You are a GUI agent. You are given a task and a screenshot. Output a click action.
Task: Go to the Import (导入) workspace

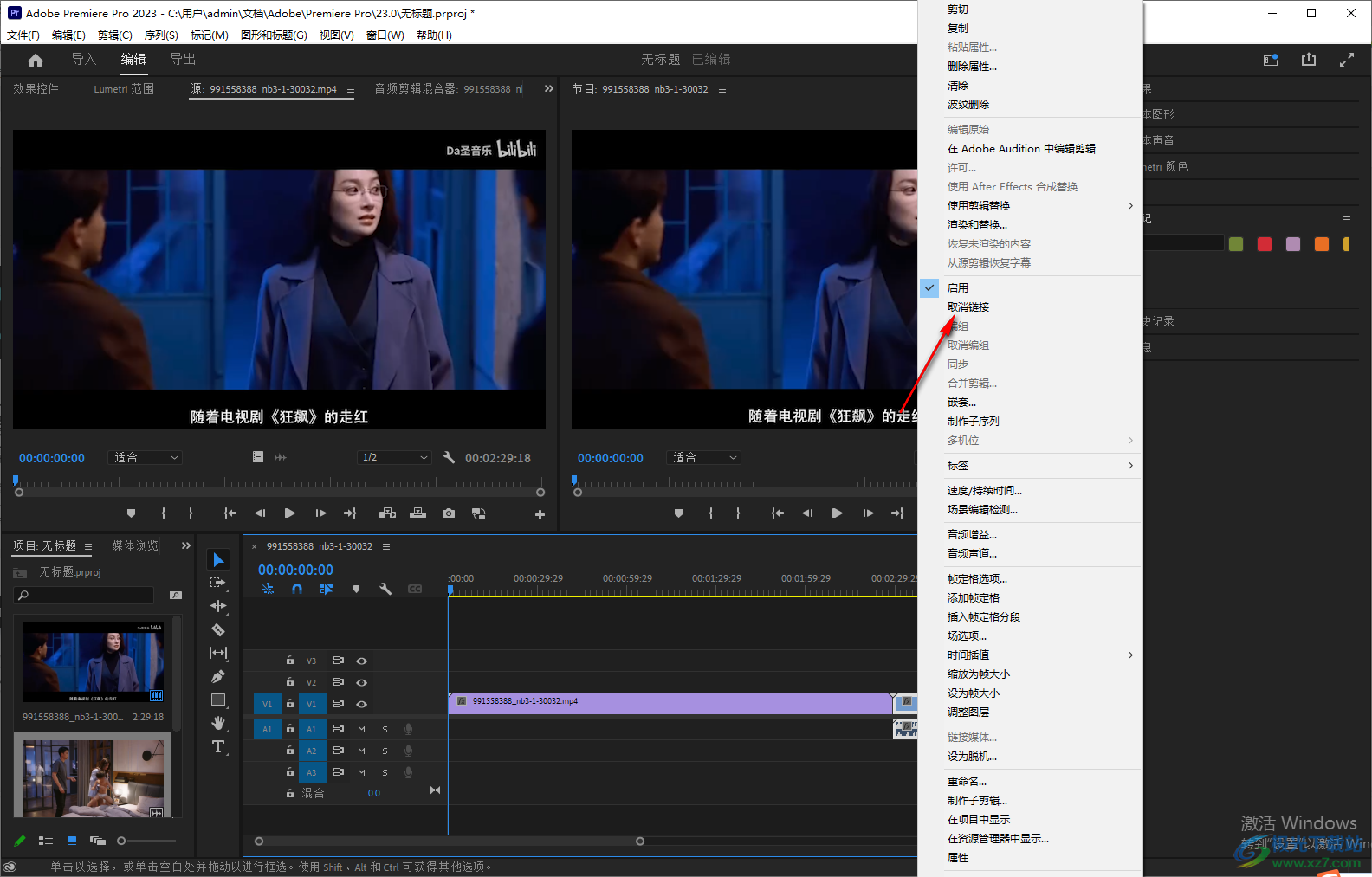point(83,59)
